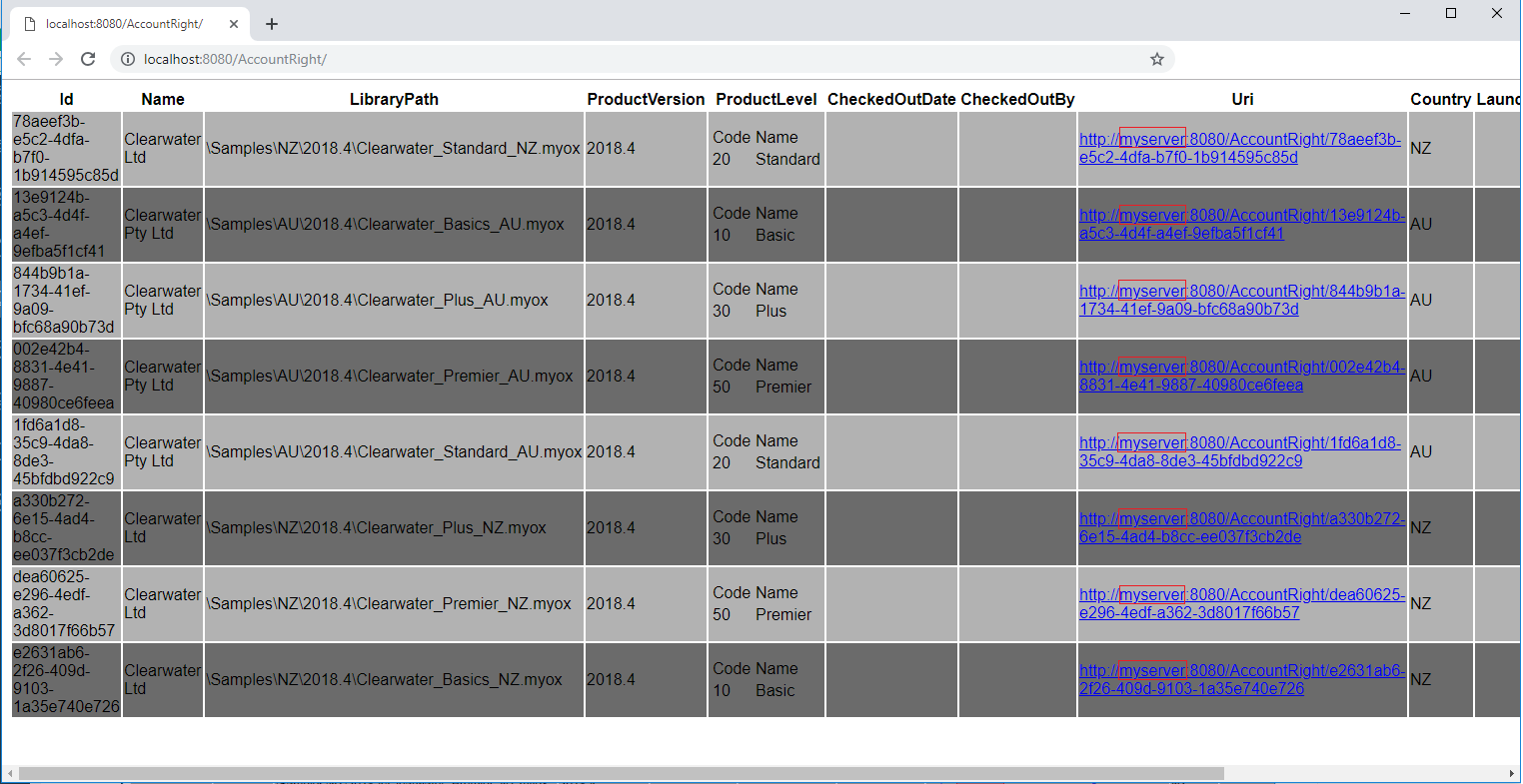Click path Clearwater_Plus_AU.myox cell
The width and height of the screenshot is (1523, 784).
click(394, 300)
